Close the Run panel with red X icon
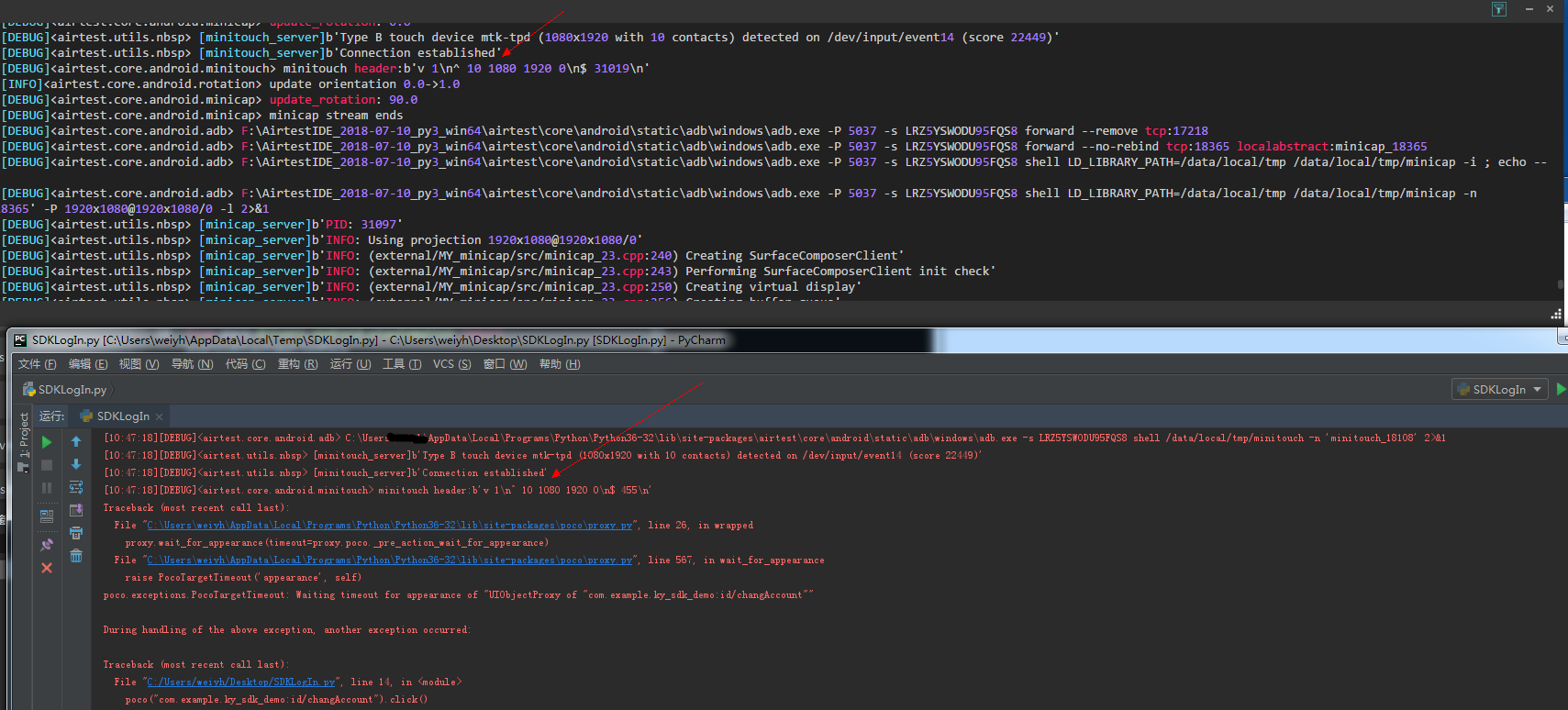Image resolution: width=1568 pixels, height=710 pixels. (x=47, y=568)
